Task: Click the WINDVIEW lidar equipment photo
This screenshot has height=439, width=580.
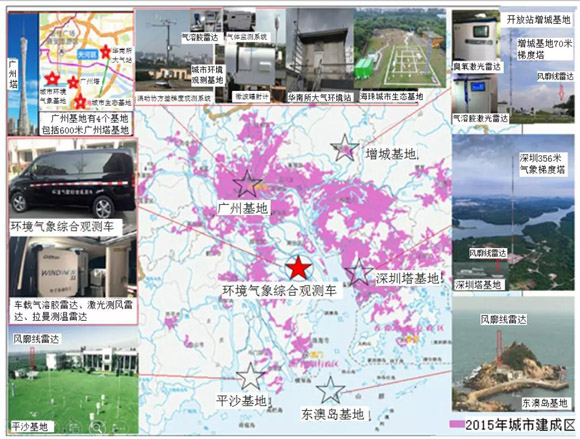Action: click(72, 267)
